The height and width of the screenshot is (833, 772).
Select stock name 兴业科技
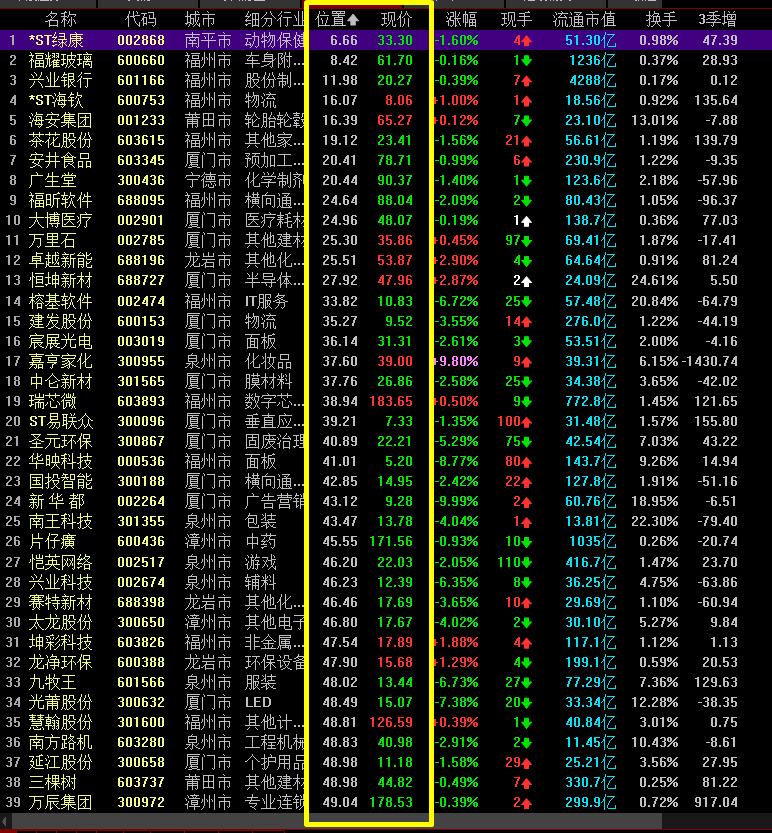pyautogui.click(x=61, y=583)
